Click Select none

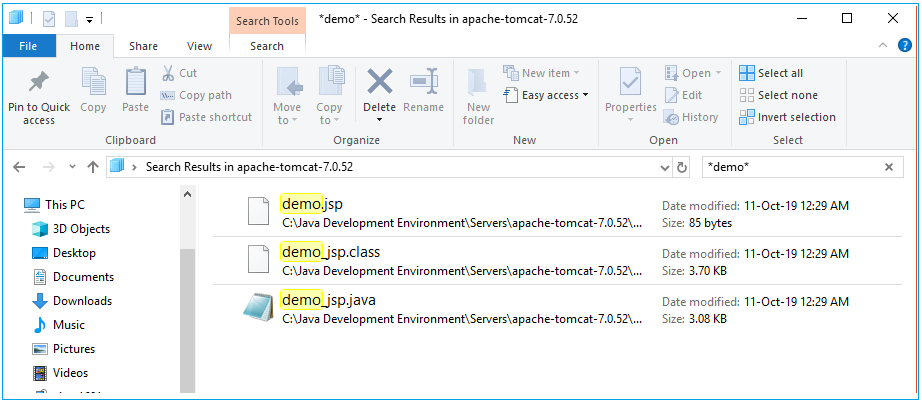coord(779,95)
